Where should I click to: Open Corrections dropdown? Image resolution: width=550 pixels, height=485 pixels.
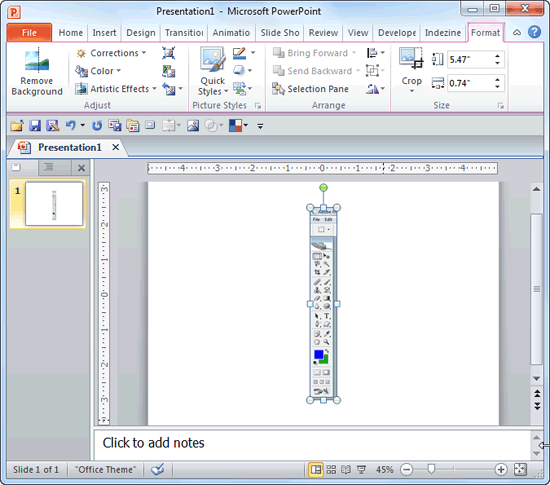[111, 53]
